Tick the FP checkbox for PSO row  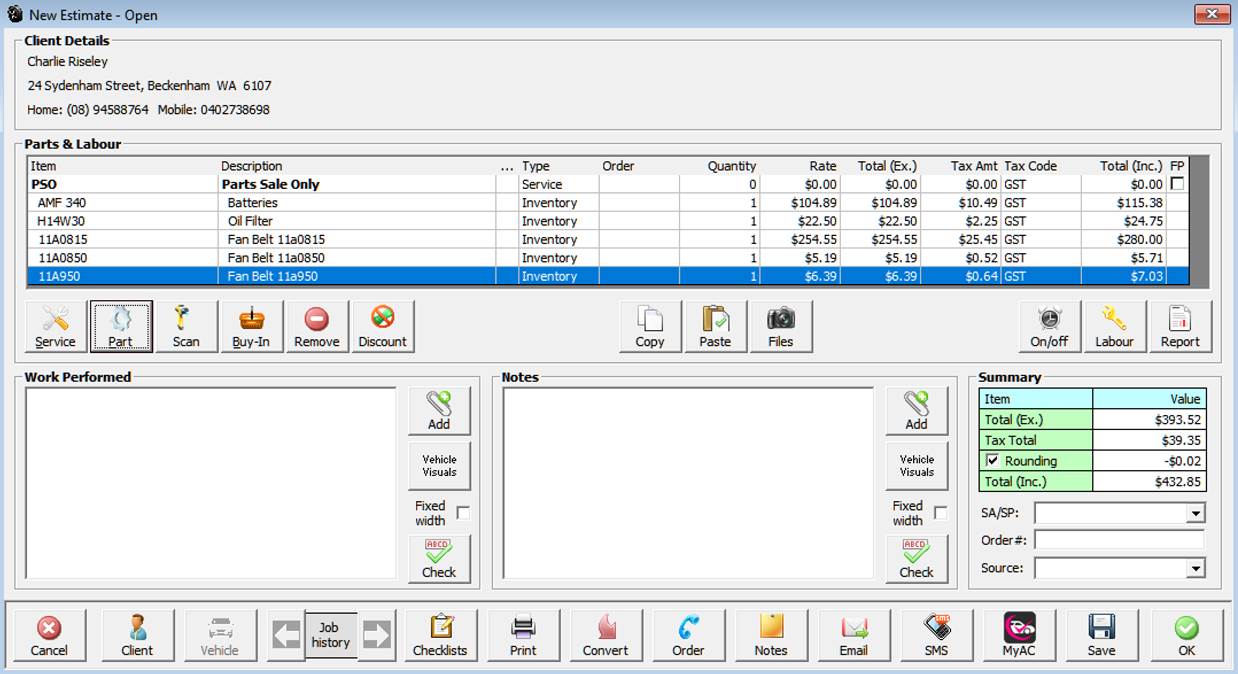[x=1177, y=184]
